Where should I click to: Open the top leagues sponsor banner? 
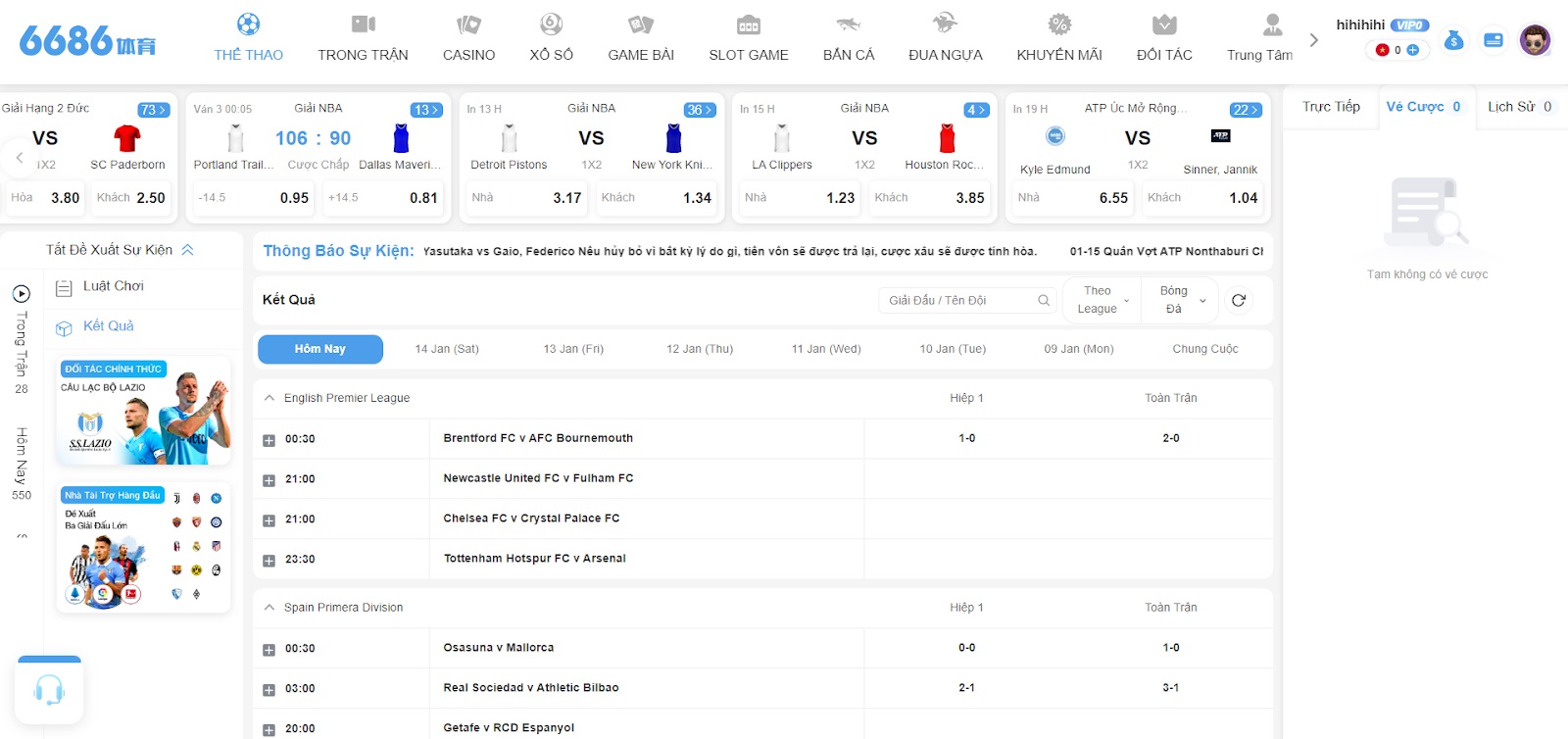tap(143, 547)
